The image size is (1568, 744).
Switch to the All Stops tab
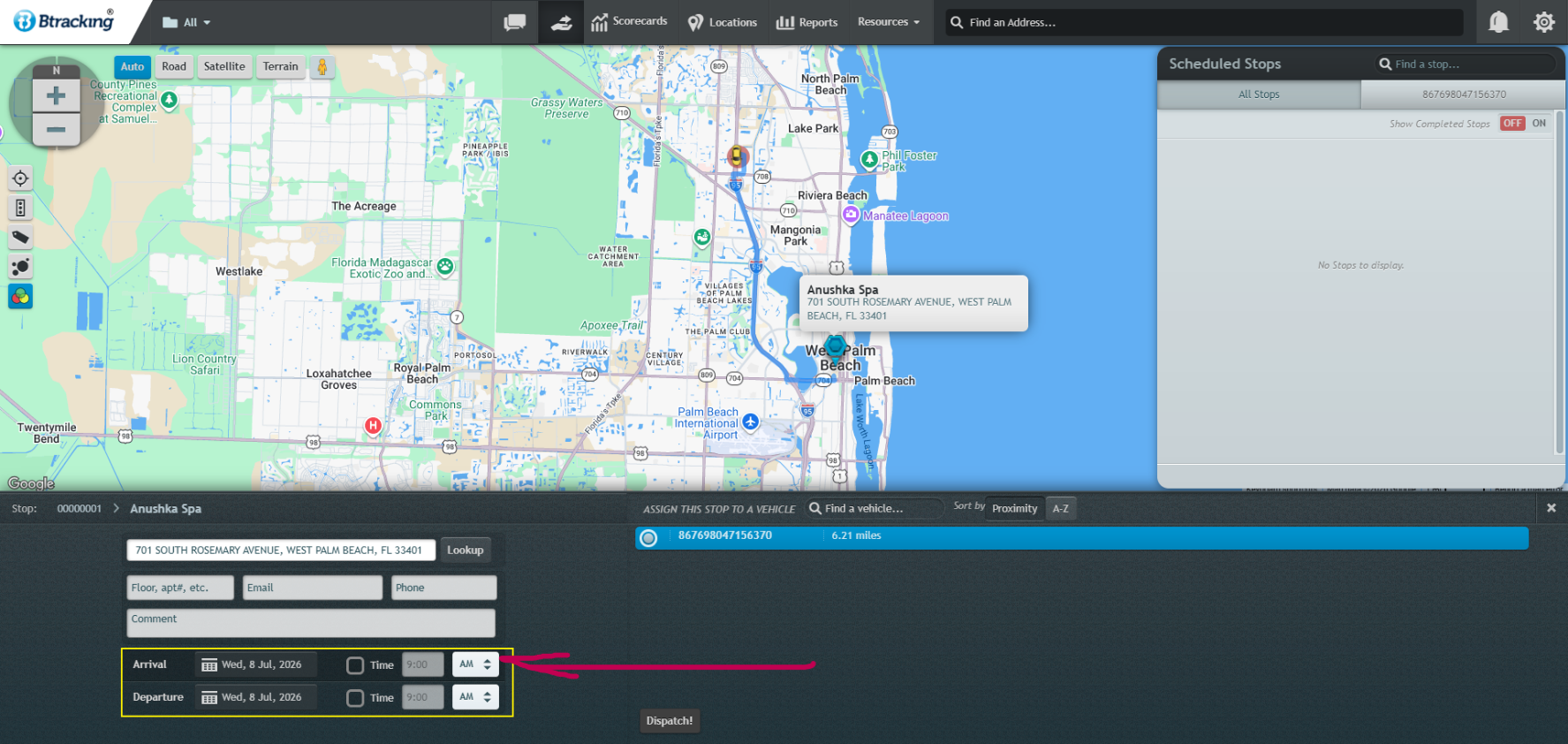pyautogui.click(x=1259, y=95)
